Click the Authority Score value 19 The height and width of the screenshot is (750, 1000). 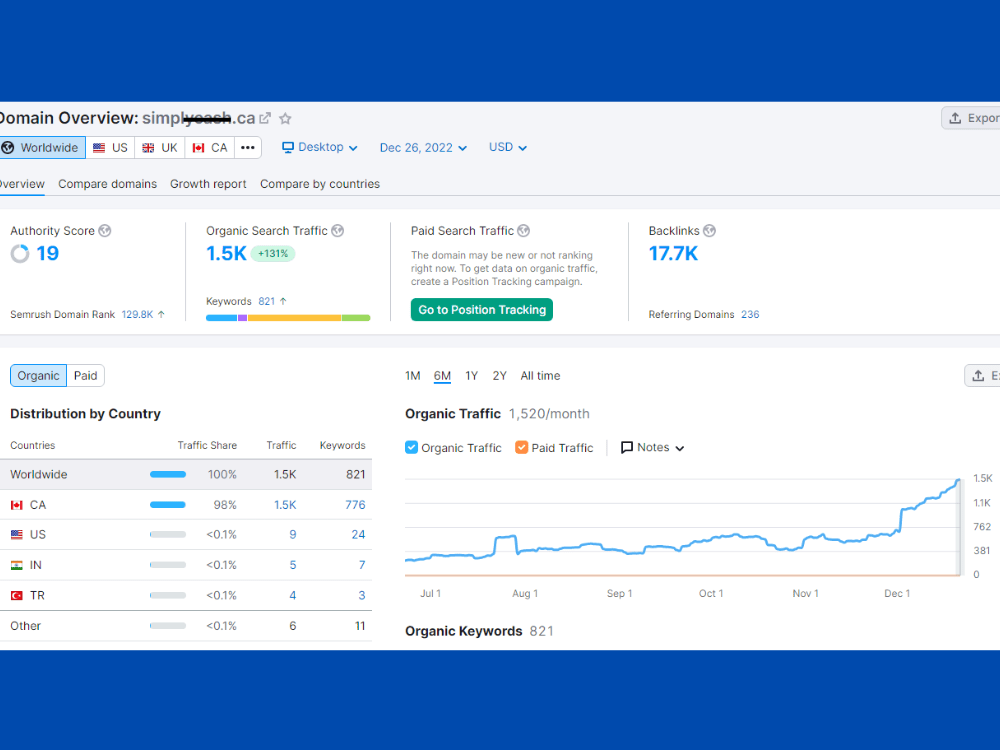click(47, 254)
